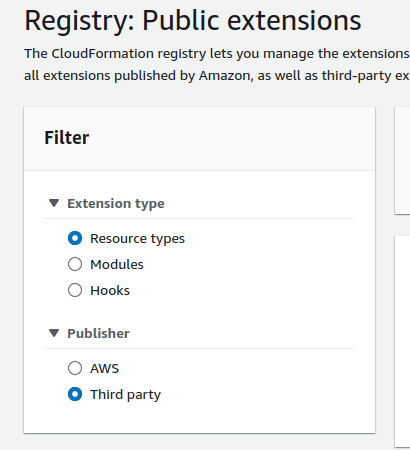Collapse the Extension type triangle arrow
The width and height of the screenshot is (410, 450).
(54, 203)
